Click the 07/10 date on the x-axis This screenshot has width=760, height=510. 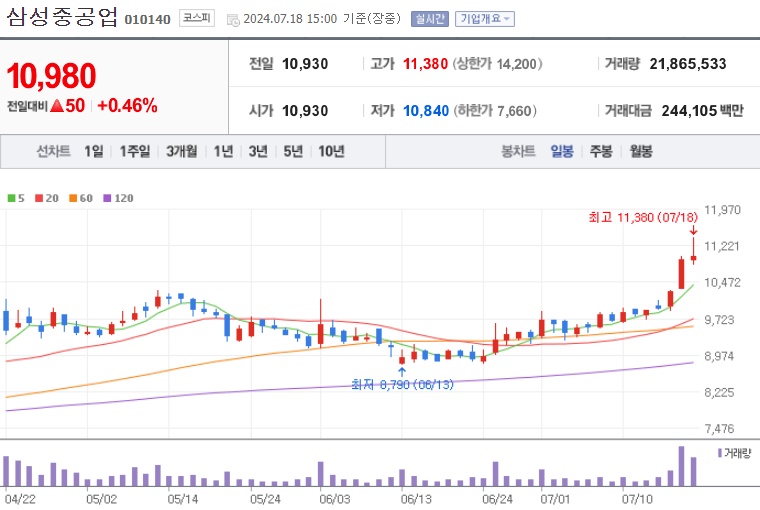click(x=637, y=499)
